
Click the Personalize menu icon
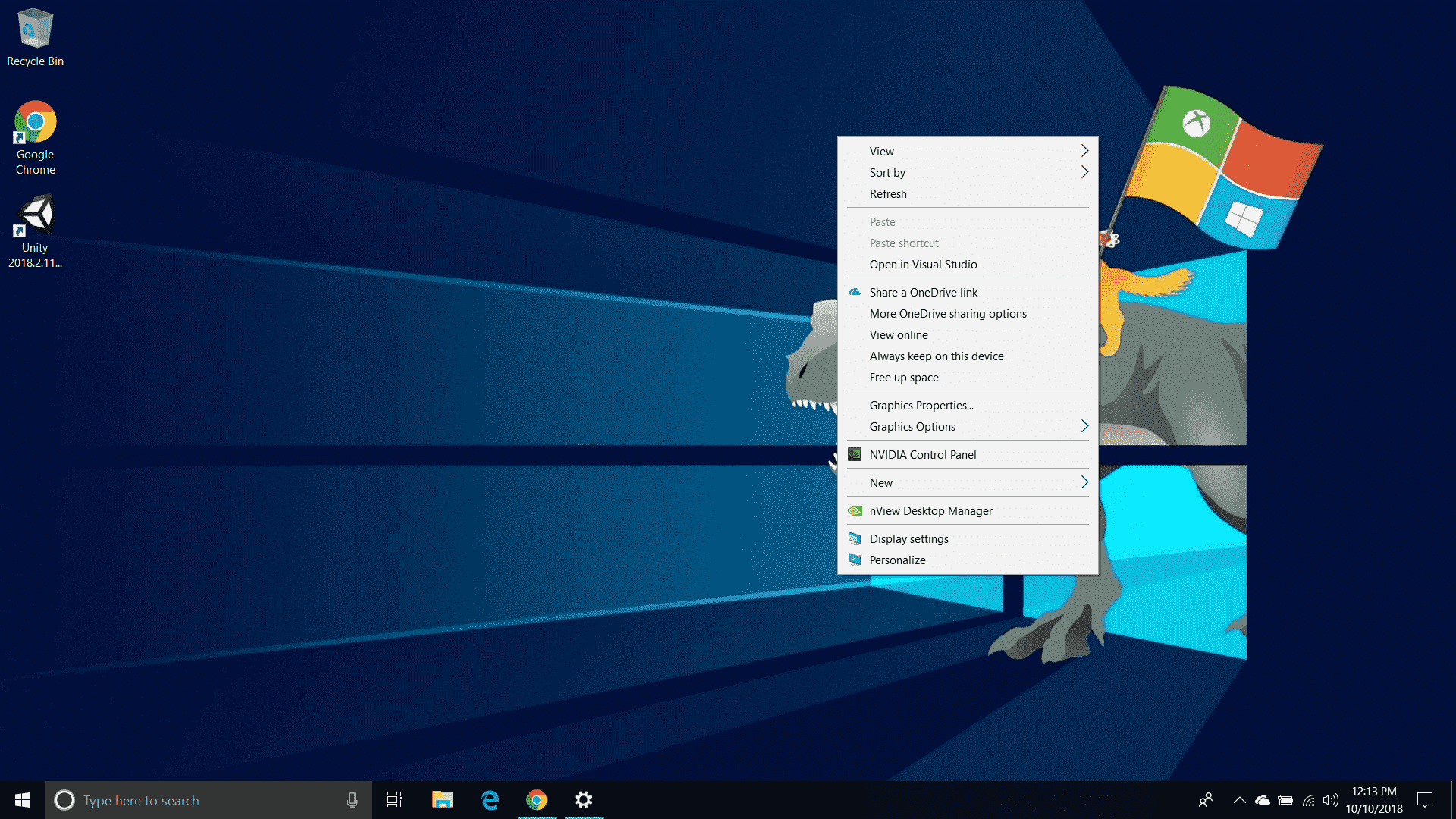point(855,560)
